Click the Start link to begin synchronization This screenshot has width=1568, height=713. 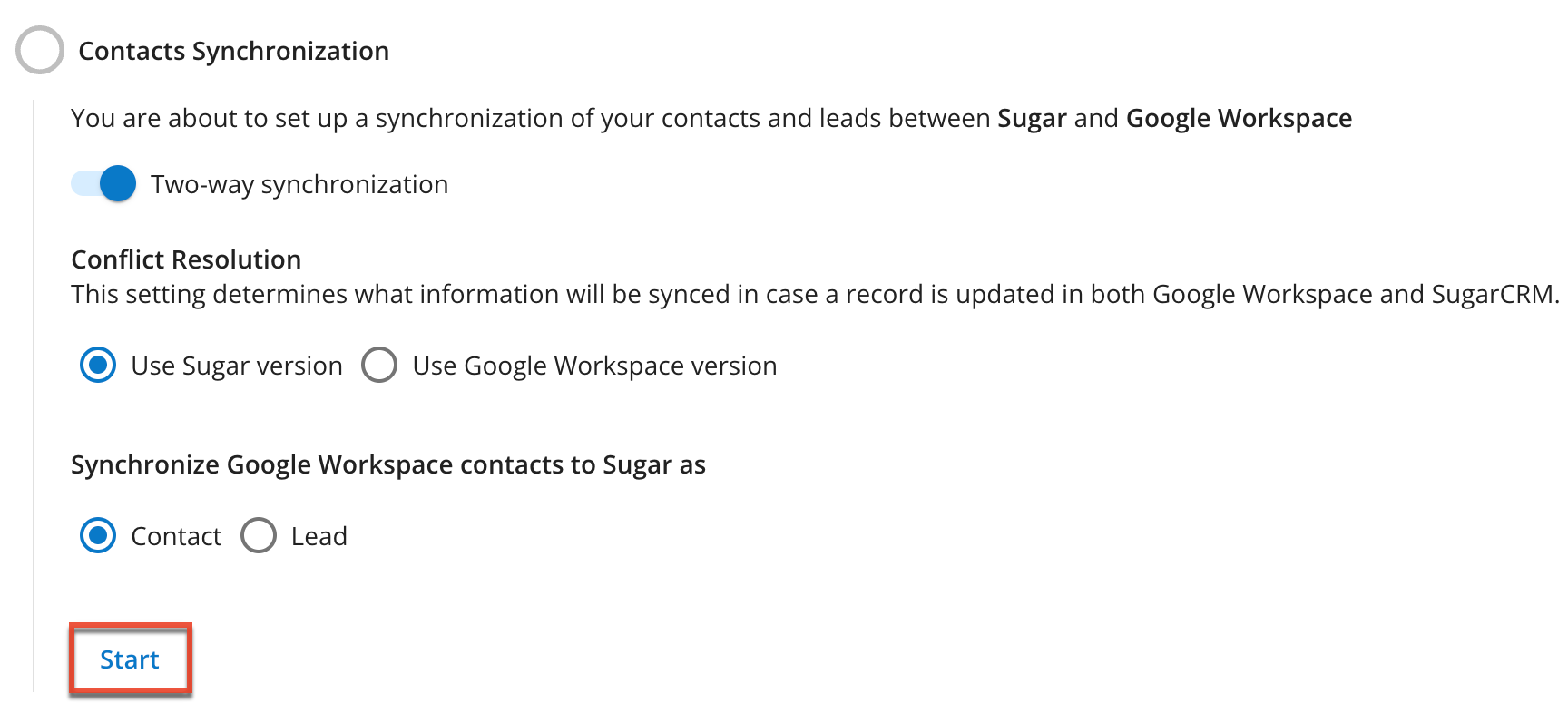point(129,659)
